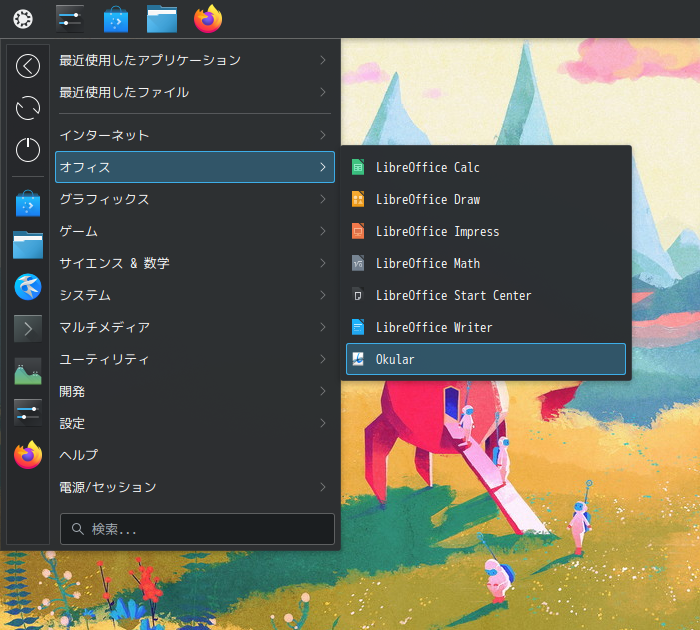Viewport: 700px width, 630px height.
Task: Launch LibreOffice Writer from submenu
Action: click(x=486, y=327)
